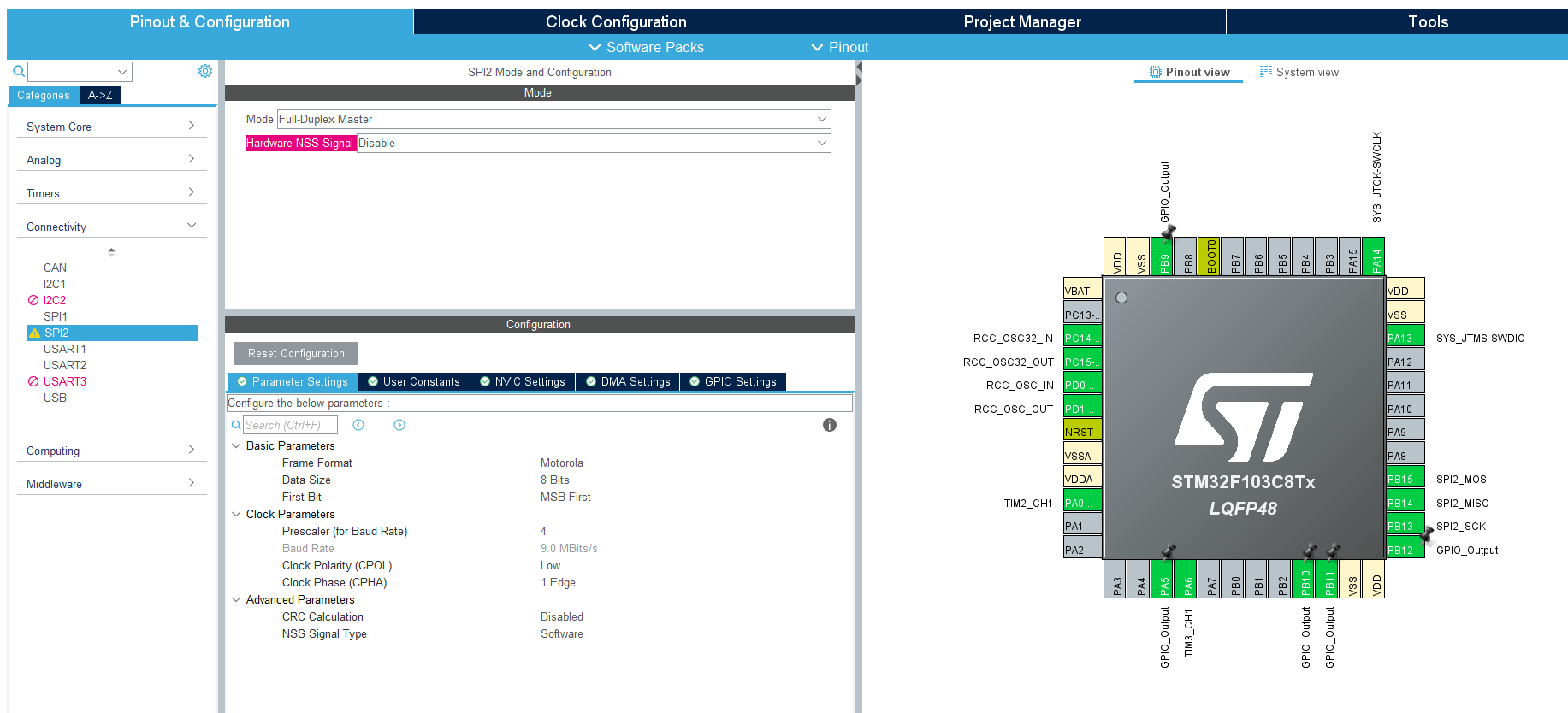Select SPI1 in the Connectivity list
The height and width of the screenshot is (713, 1568).
pos(56,316)
